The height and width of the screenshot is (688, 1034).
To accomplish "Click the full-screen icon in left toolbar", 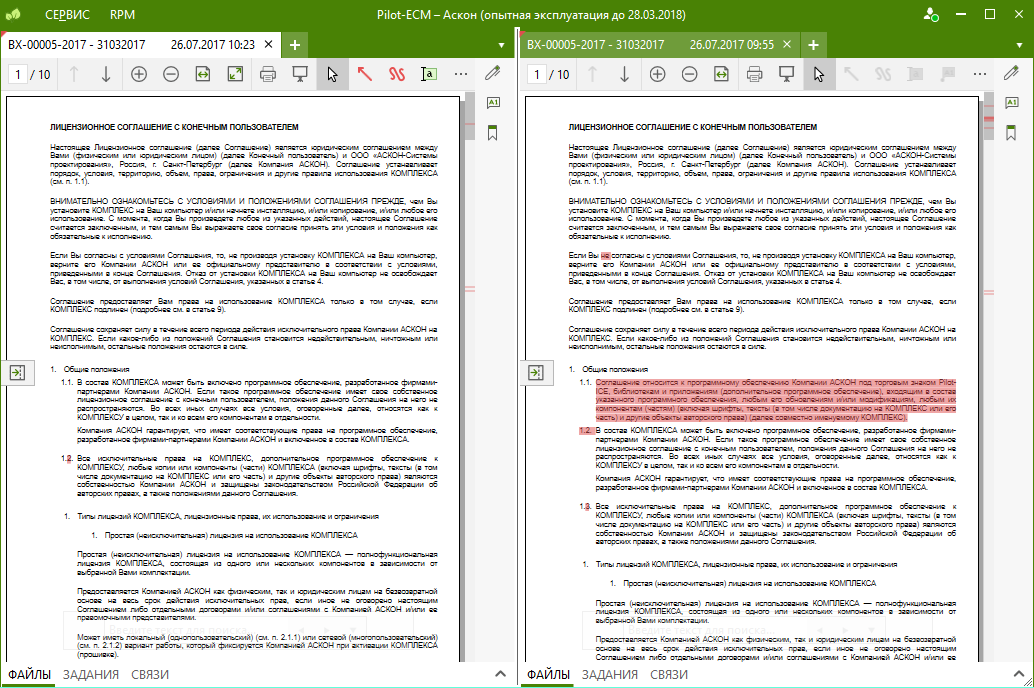I will [x=235, y=74].
